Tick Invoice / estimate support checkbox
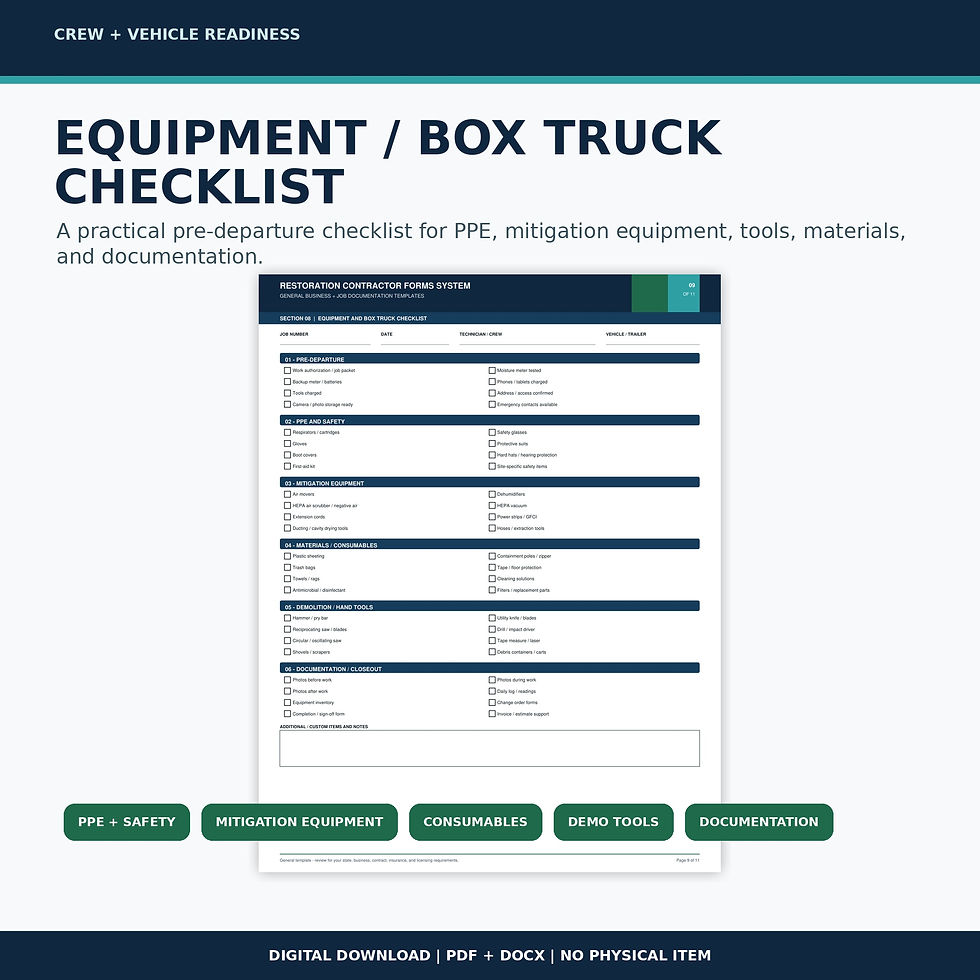Image resolution: width=980 pixels, height=980 pixels. click(492, 714)
